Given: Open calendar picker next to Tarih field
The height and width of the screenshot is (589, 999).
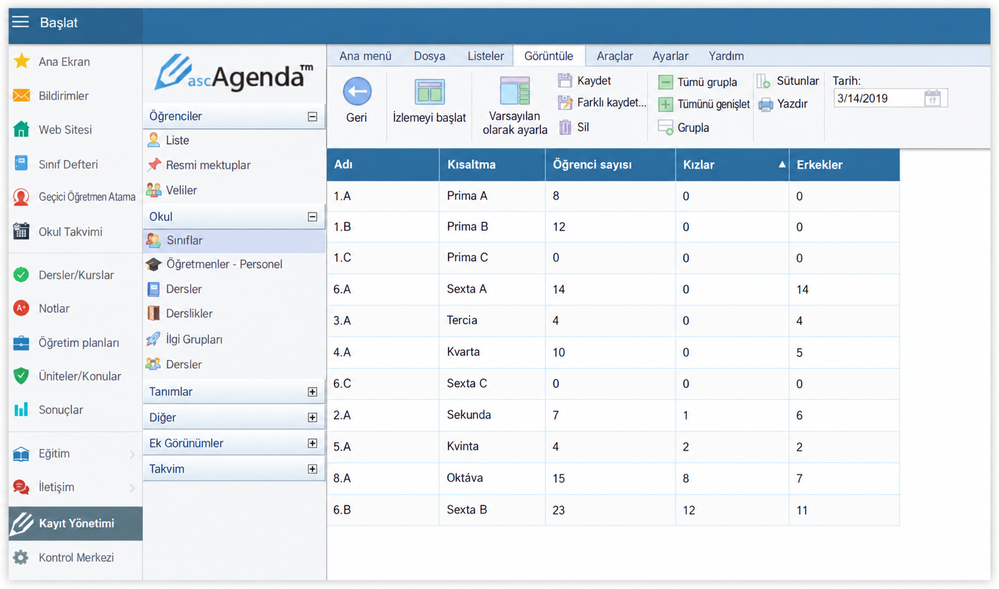Looking at the screenshot, I should point(932,98).
